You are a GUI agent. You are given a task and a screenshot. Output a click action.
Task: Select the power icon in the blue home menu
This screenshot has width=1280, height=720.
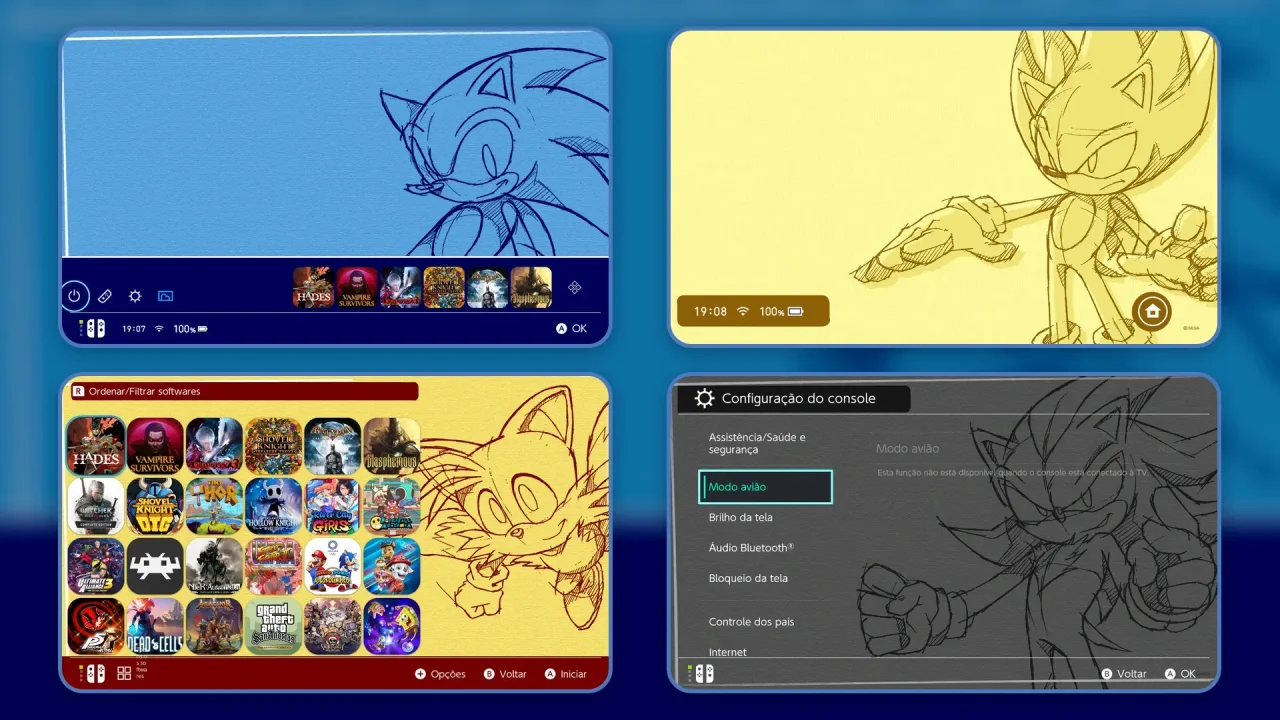pos(74,296)
